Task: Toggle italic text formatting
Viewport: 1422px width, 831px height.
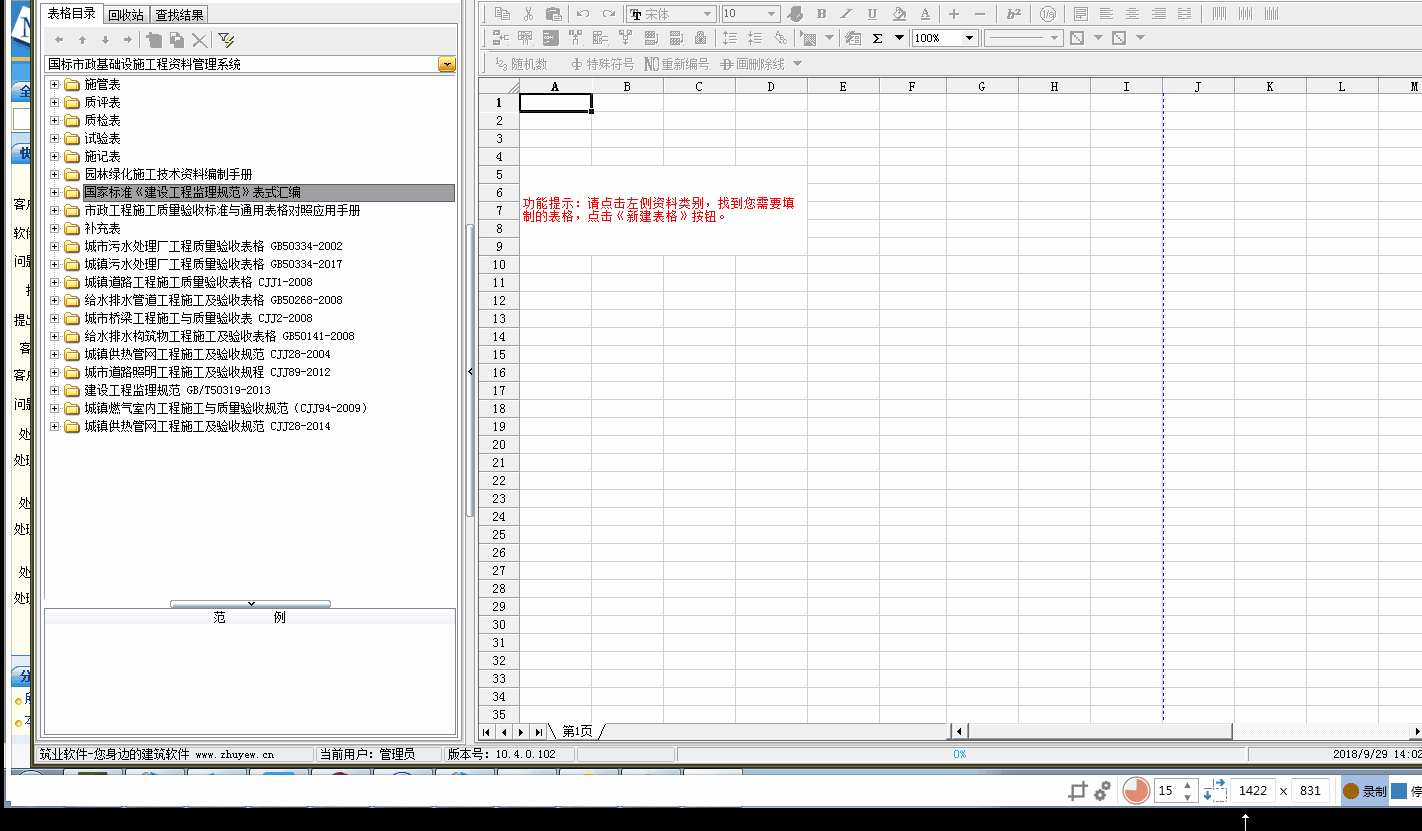Action: pyautogui.click(x=847, y=14)
